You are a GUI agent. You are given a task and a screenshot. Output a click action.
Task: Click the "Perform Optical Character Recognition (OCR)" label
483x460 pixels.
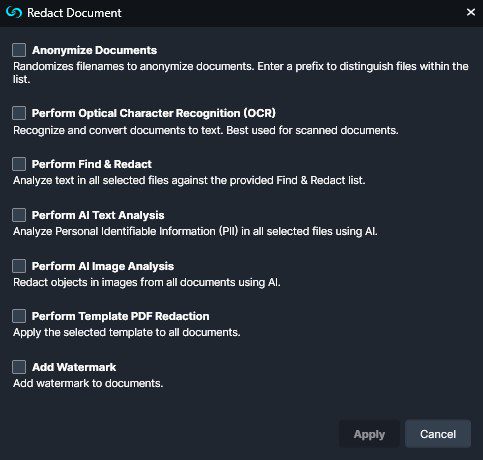tap(154, 113)
